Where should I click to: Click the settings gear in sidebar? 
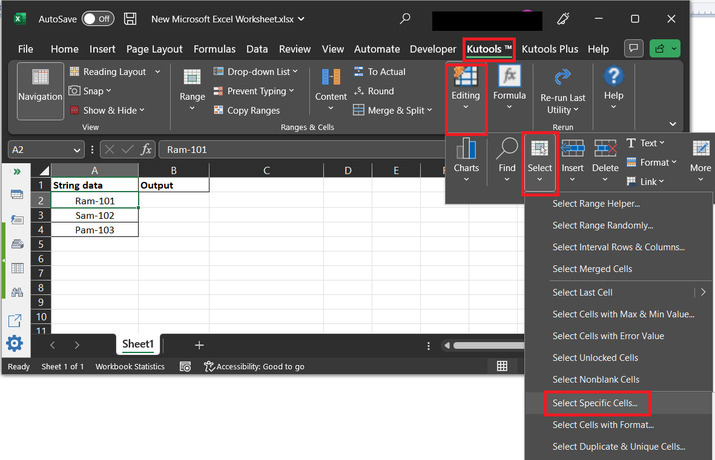click(x=15, y=344)
